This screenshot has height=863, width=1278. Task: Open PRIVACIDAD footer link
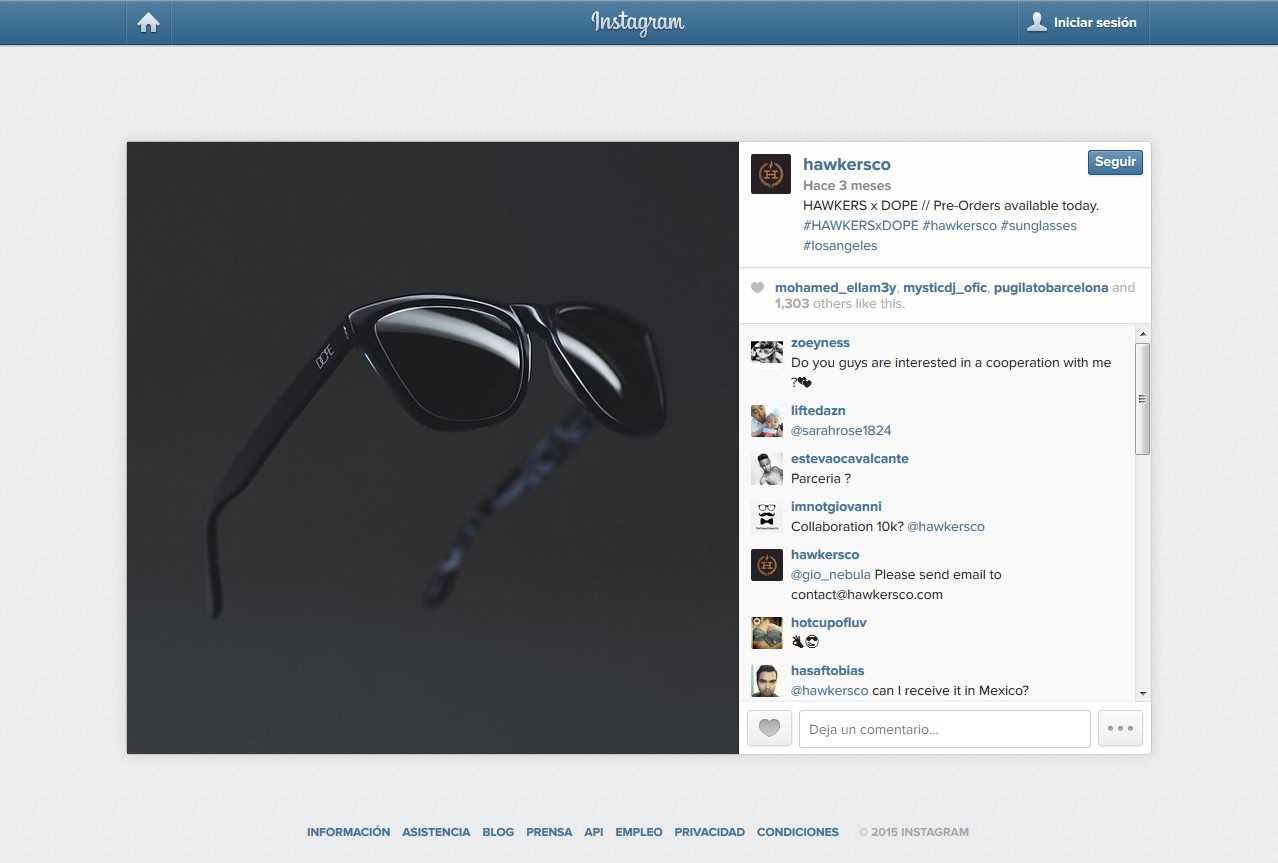[710, 832]
